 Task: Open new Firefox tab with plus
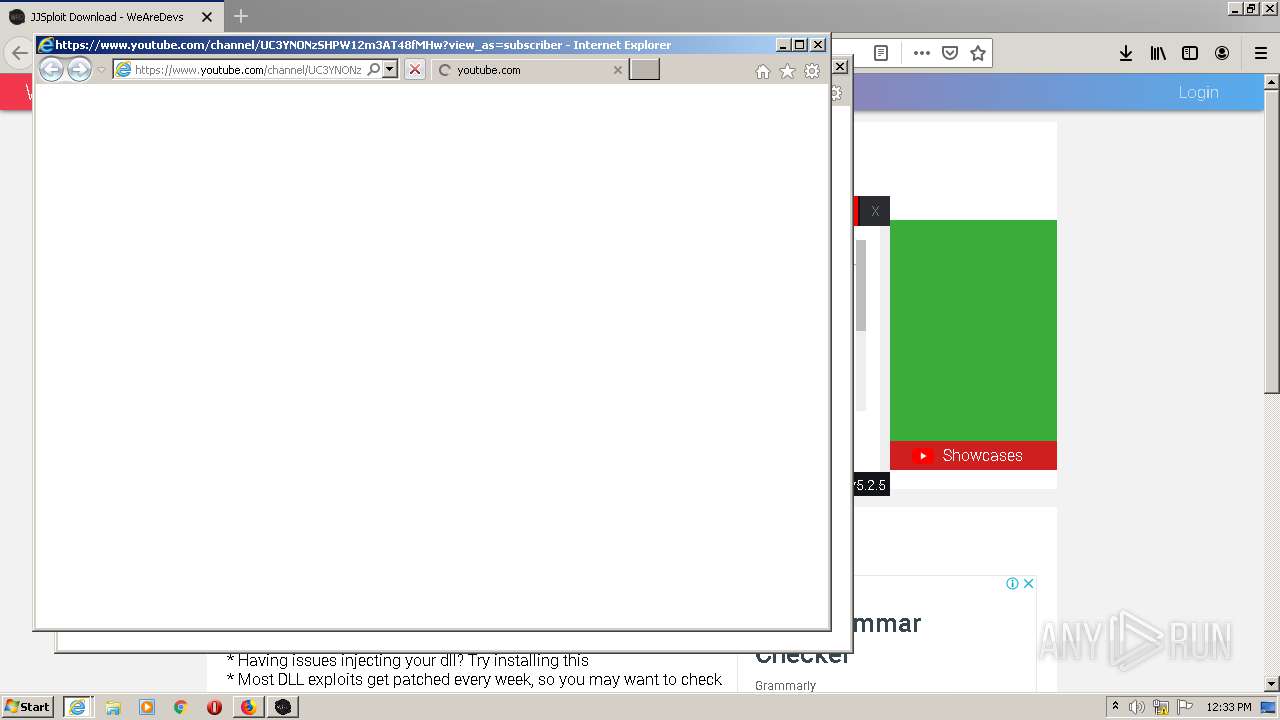pos(241,16)
